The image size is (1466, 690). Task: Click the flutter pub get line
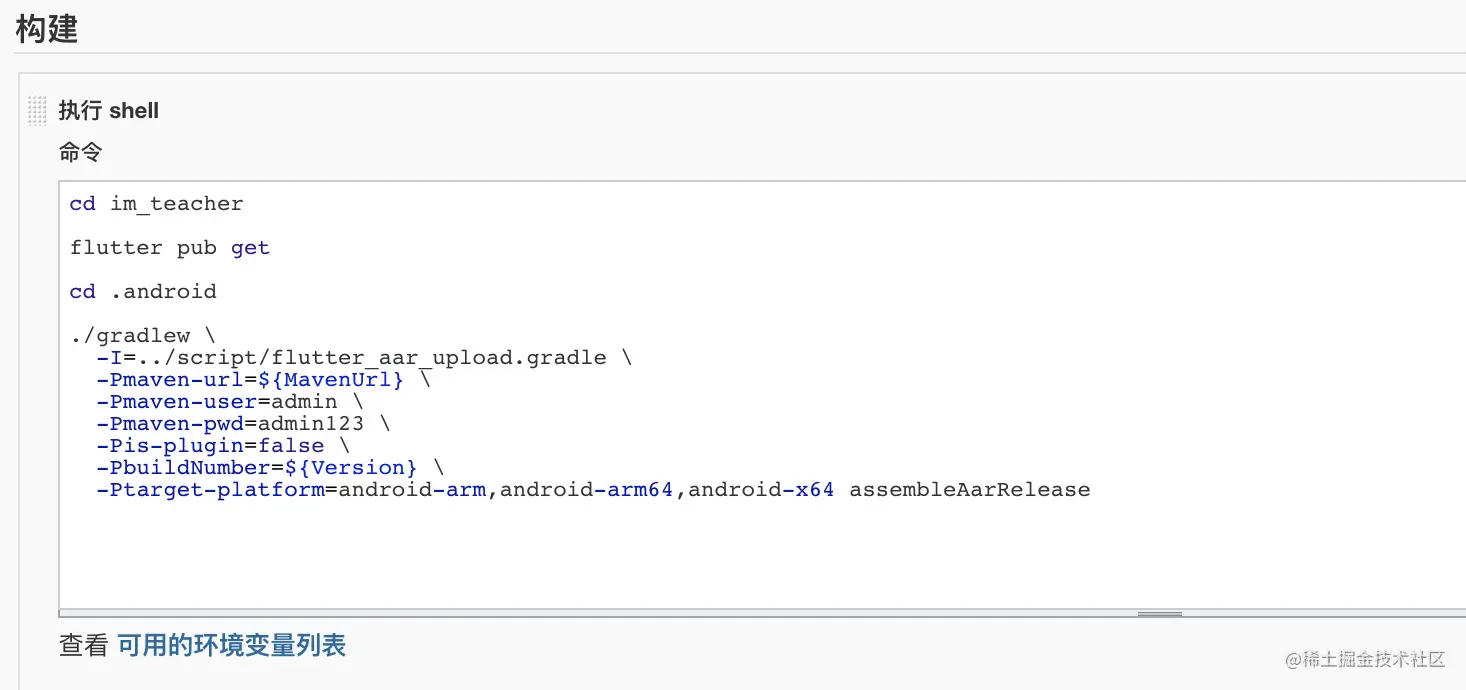[x=170, y=248]
